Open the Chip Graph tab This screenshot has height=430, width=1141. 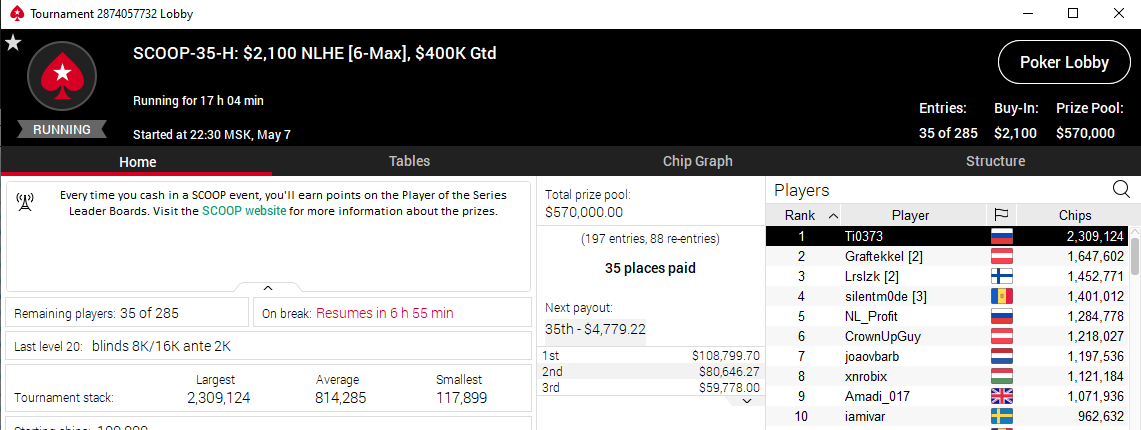[x=697, y=161]
